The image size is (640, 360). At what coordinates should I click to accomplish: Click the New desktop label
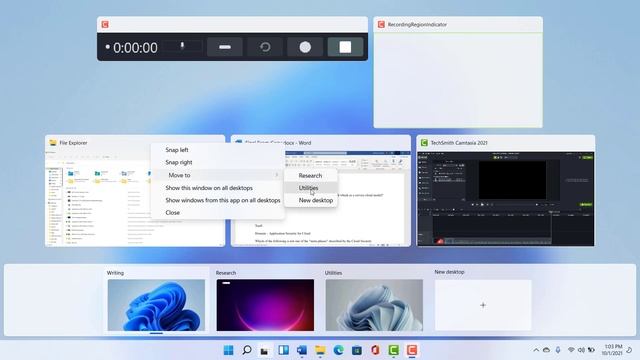click(449, 272)
